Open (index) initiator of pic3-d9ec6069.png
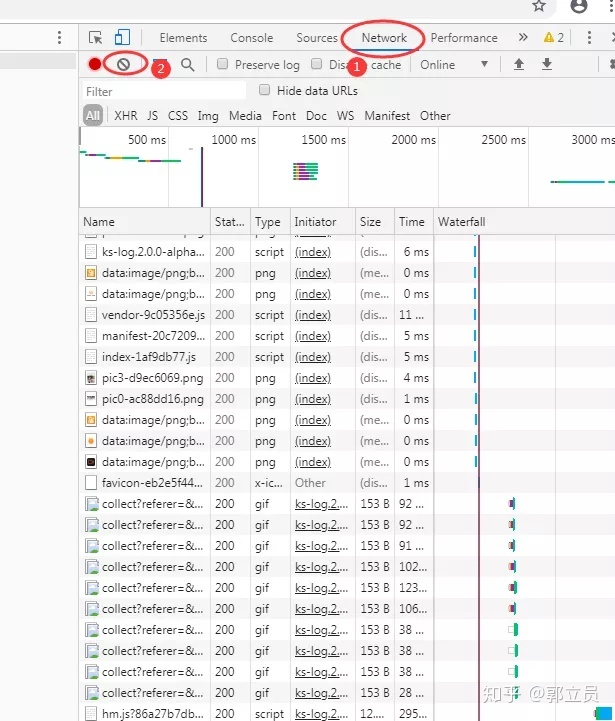Image resolution: width=615 pixels, height=721 pixels. [x=313, y=378]
